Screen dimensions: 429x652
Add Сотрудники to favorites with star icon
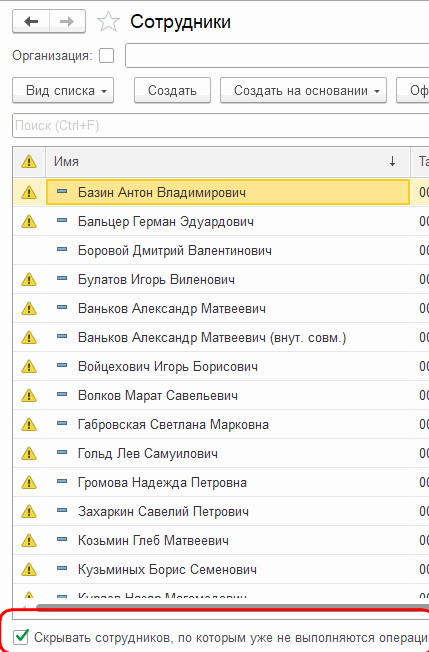click(x=108, y=22)
